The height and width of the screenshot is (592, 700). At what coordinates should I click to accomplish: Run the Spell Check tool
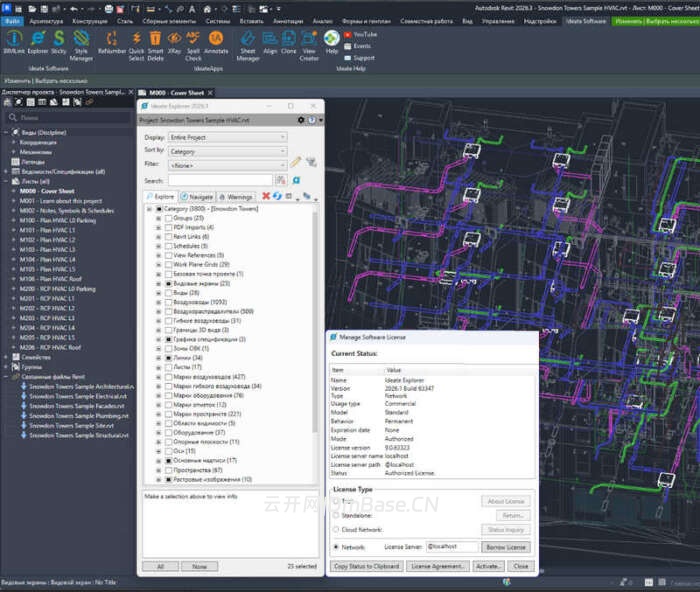coord(193,45)
